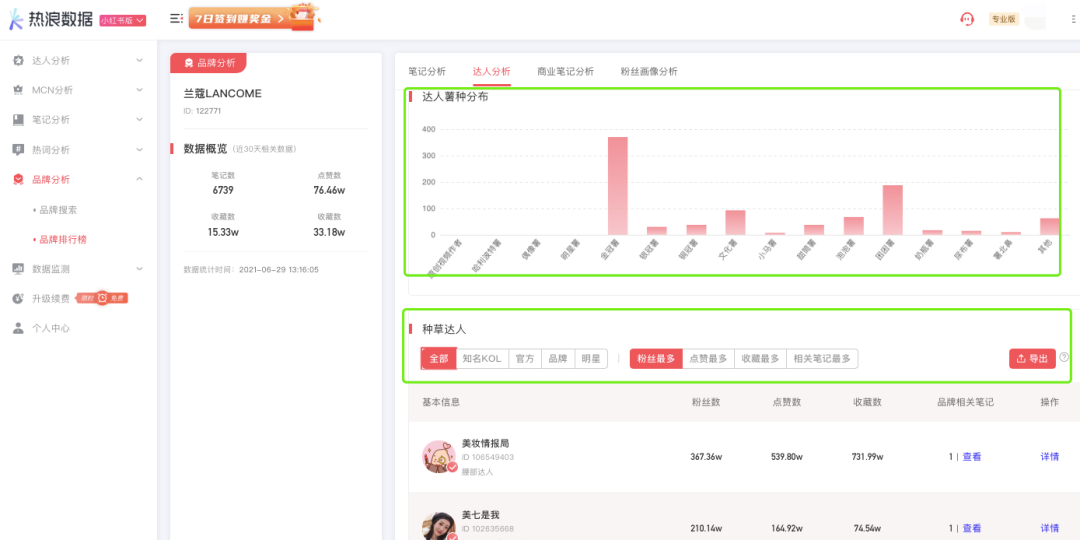Click the 笔记数 value 6739
The width and height of the screenshot is (1080, 540).
(223, 190)
